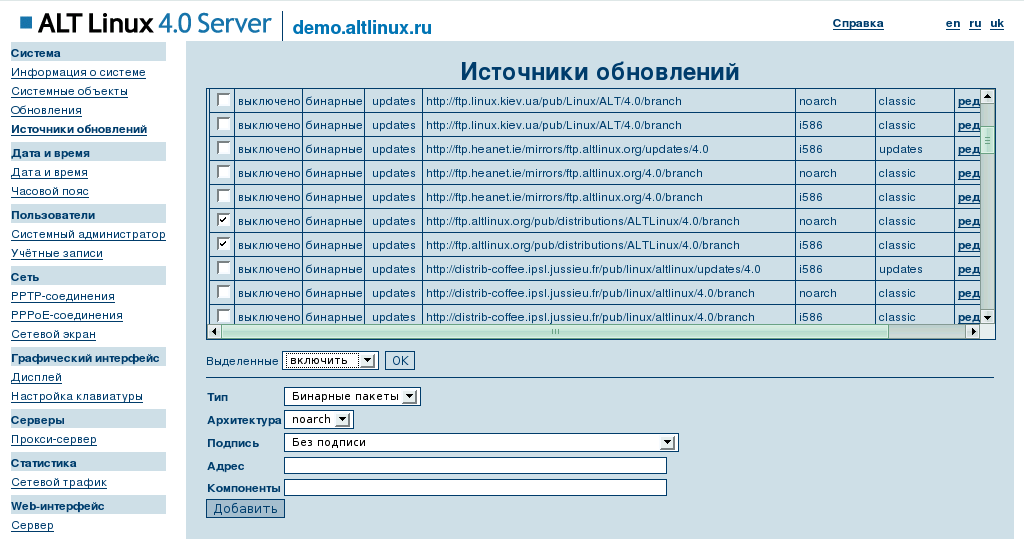Click the Добавить button

point(245,508)
